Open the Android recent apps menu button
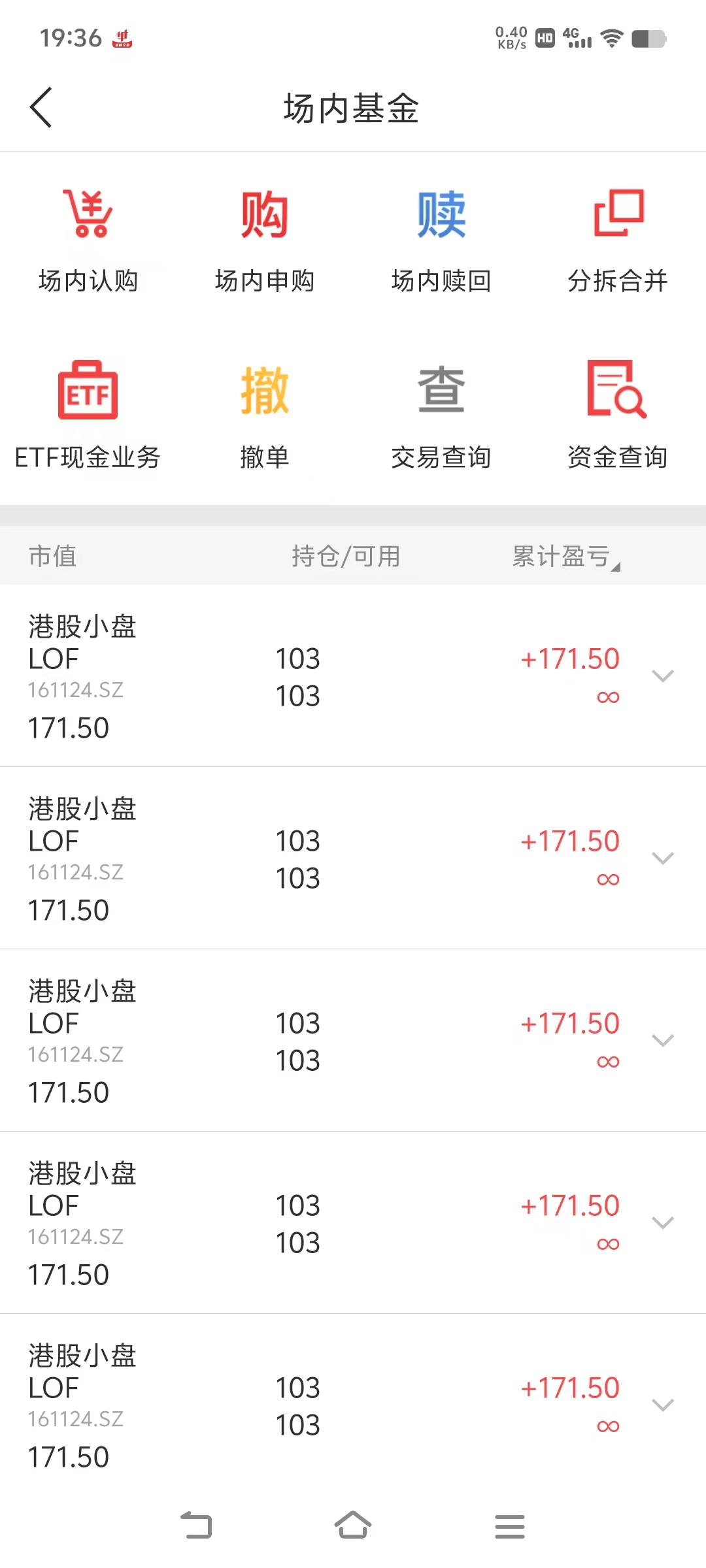 pos(510,1526)
